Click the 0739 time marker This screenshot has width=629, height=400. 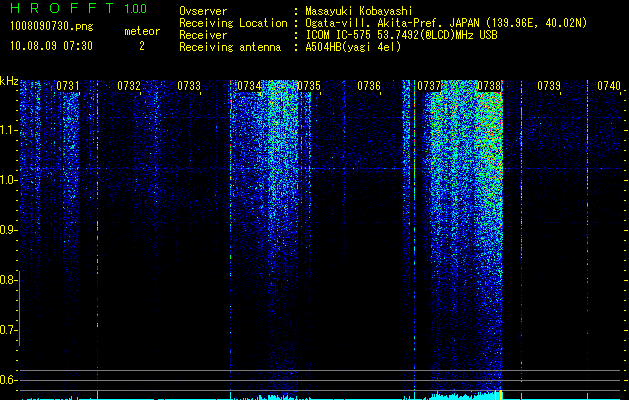tap(549, 86)
